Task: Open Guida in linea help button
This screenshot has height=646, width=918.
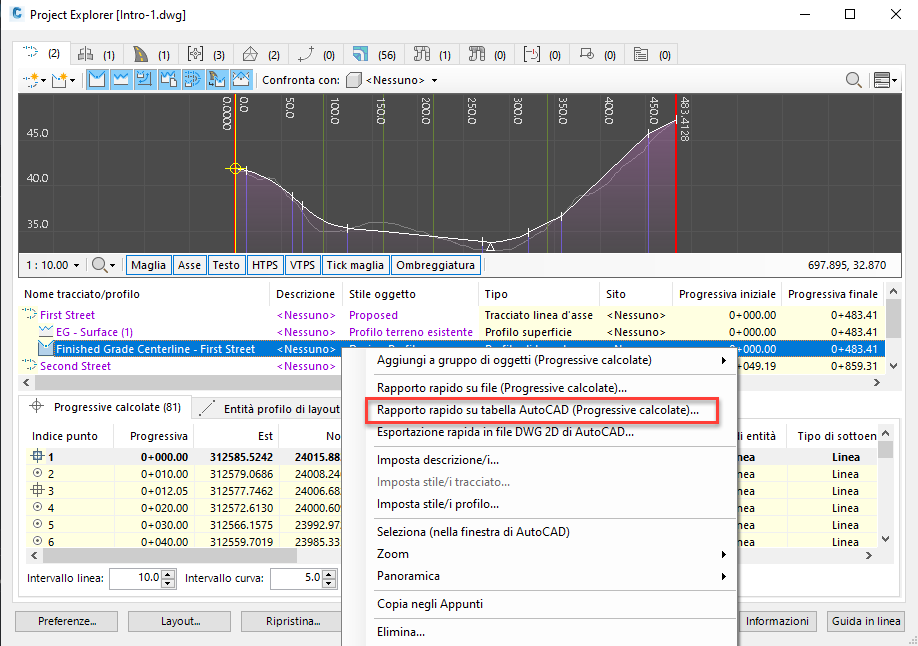Action: click(865, 621)
